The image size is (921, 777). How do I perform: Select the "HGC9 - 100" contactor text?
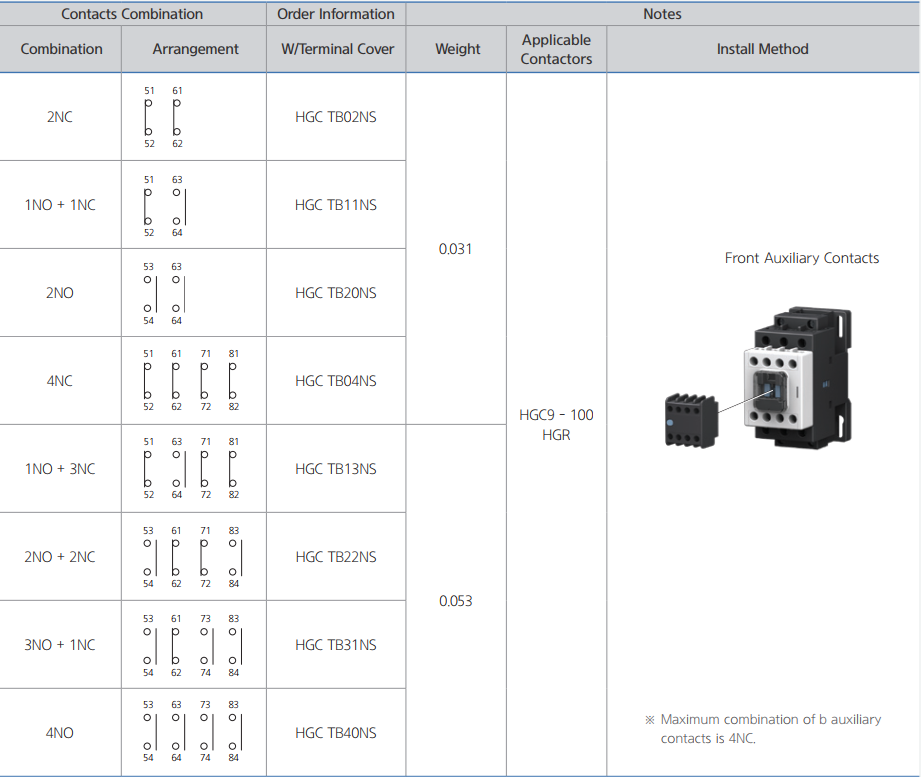[556, 415]
